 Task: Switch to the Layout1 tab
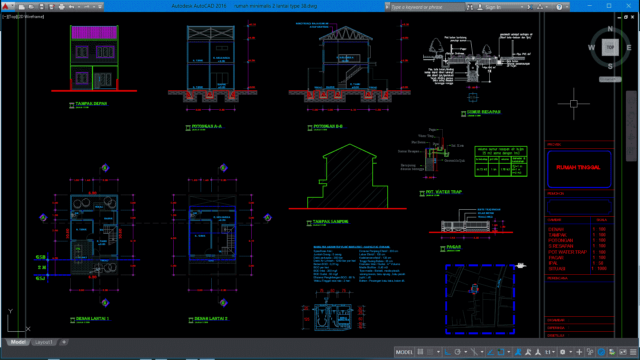click(x=44, y=342)
